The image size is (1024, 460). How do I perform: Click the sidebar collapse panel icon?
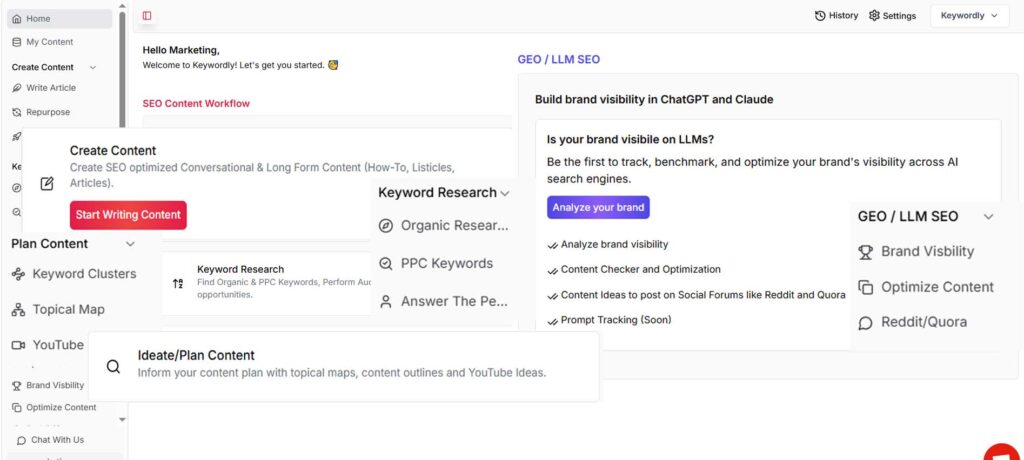tap(147, 16)
